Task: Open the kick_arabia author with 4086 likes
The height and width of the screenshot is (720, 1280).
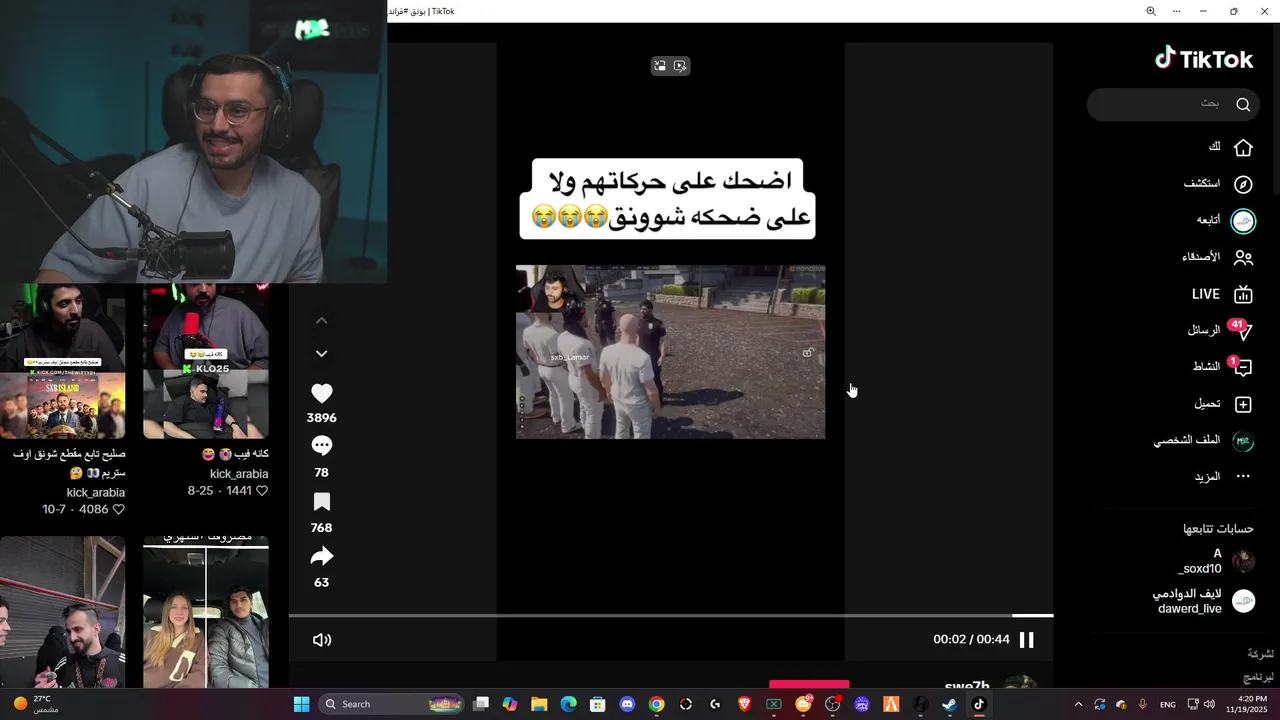Action: pos(95,492)
